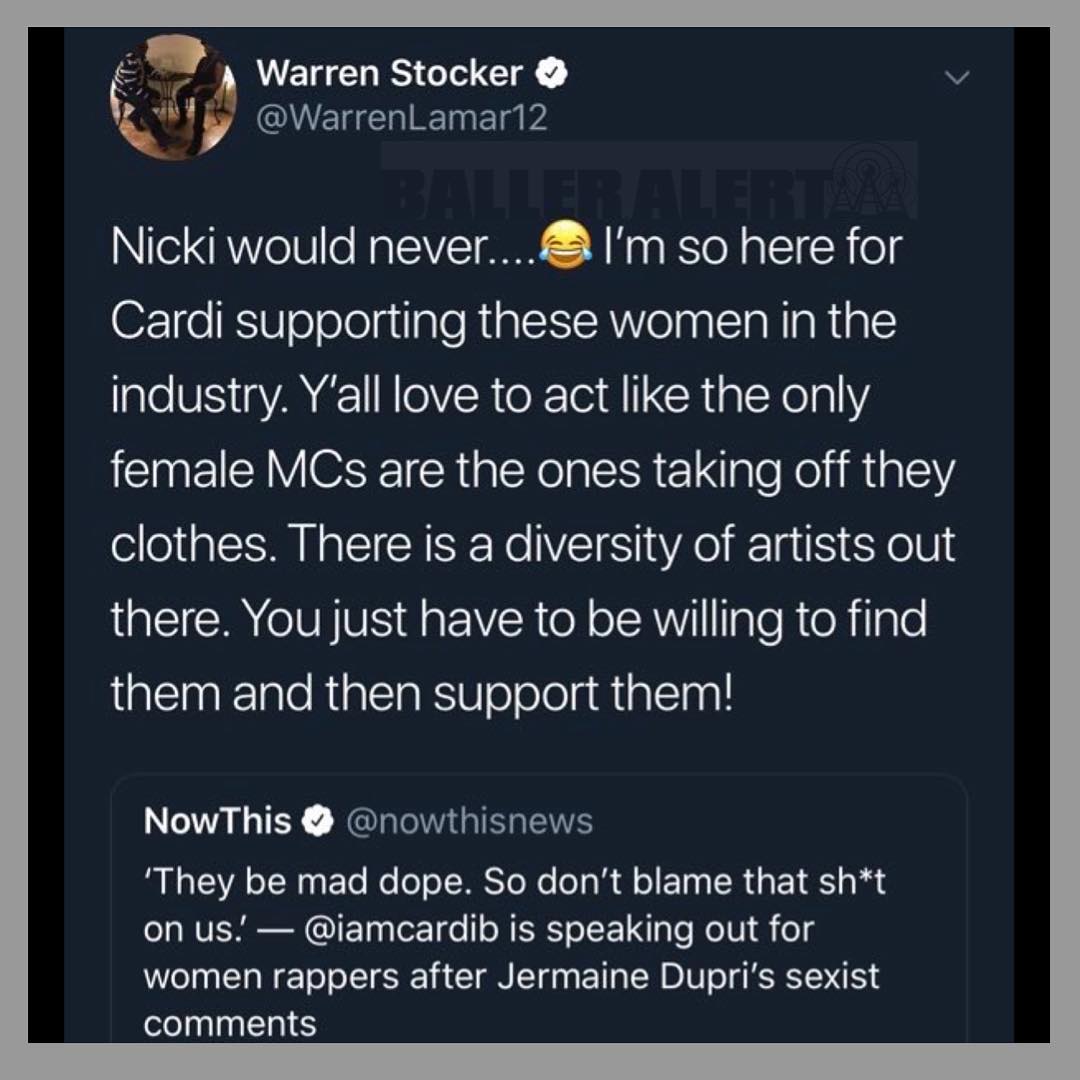Open the quoted NowThis tweet card

(x=539, y=908)
